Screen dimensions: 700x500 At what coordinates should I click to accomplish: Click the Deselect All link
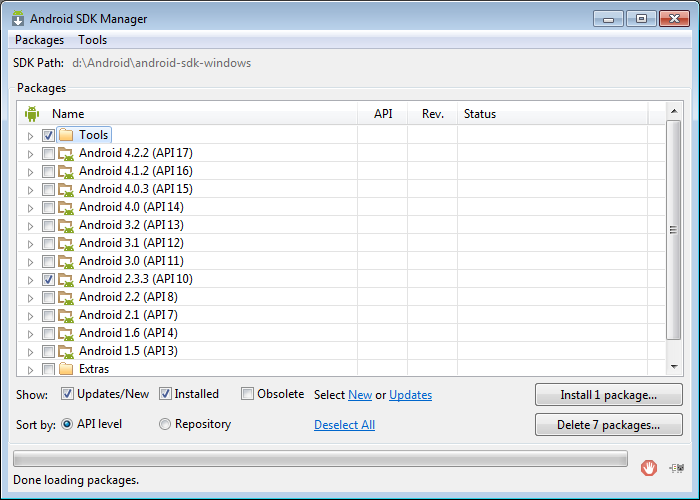point(344,425)
